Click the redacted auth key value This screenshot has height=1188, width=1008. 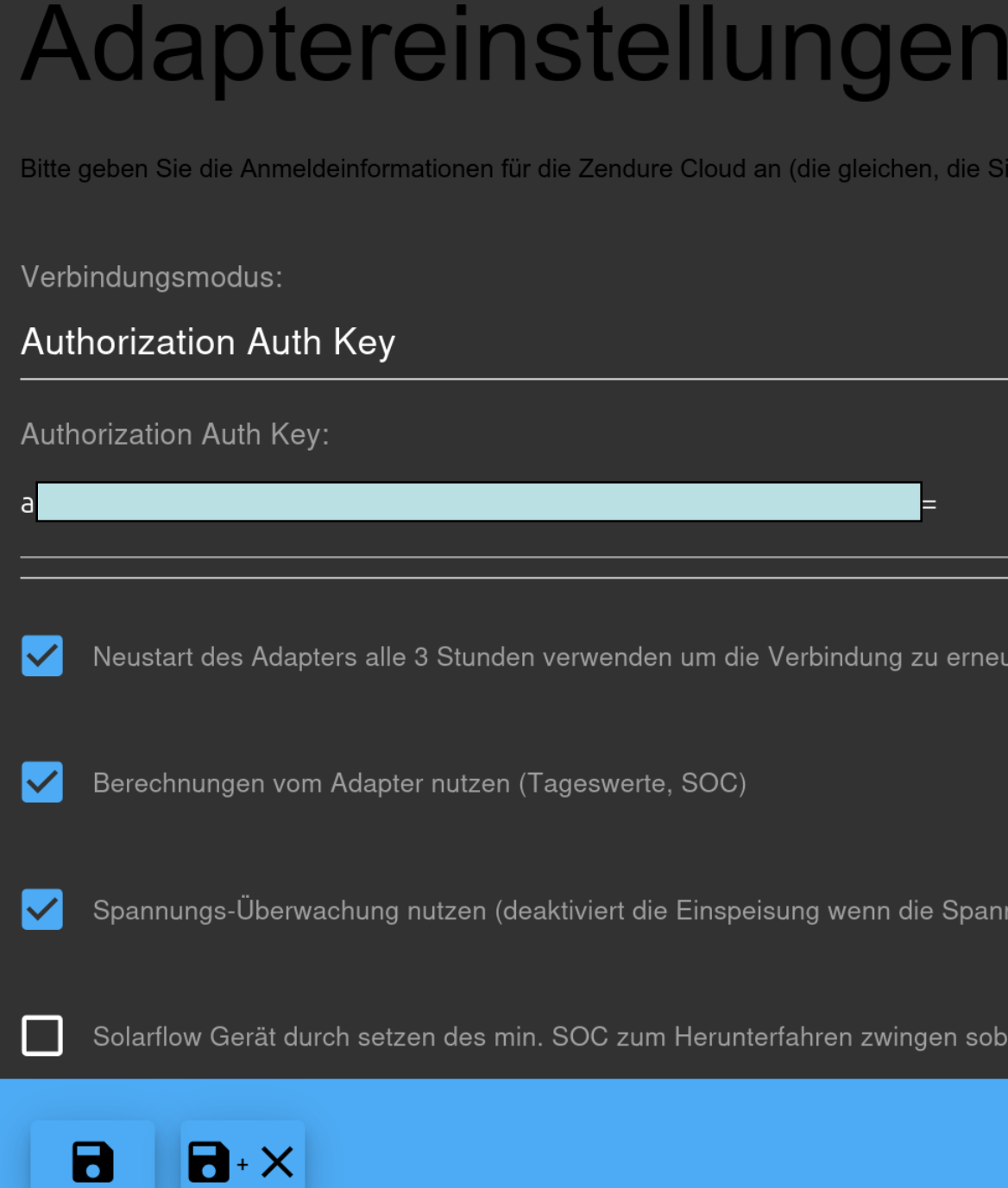(479, 502)
